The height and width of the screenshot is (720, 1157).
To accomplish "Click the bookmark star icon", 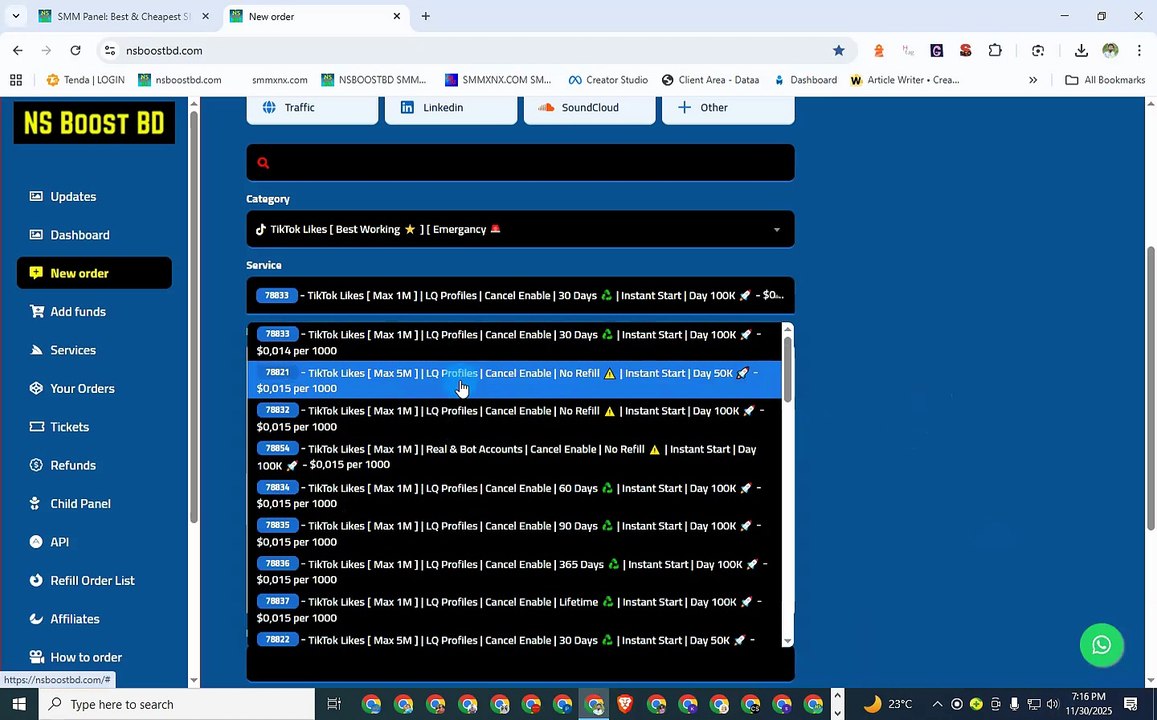I will (x=838, y=50).
